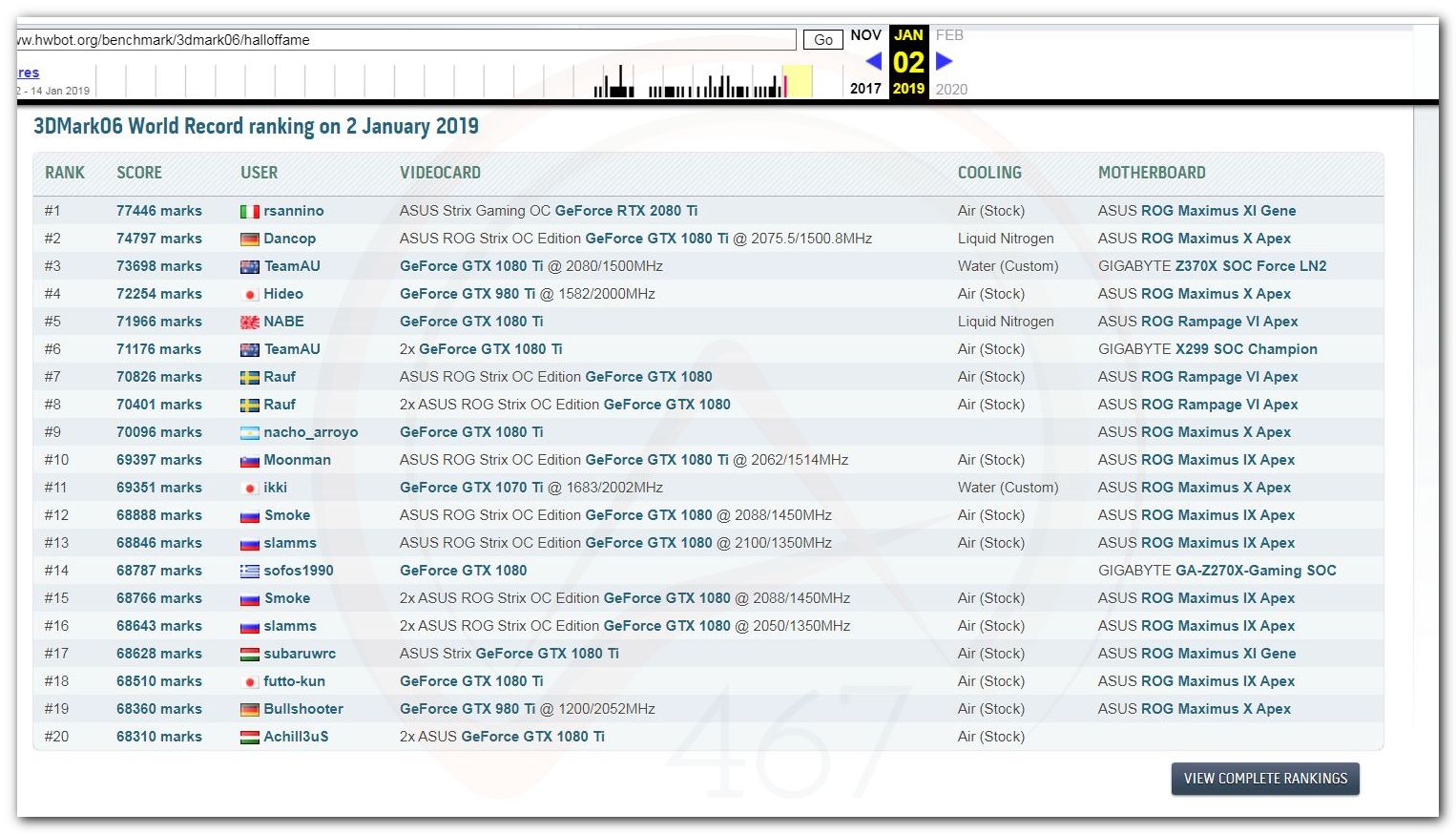This screenshot has width=1456, height=834.
Task: Open the 77446 marks score link
Action: [159, 211]
